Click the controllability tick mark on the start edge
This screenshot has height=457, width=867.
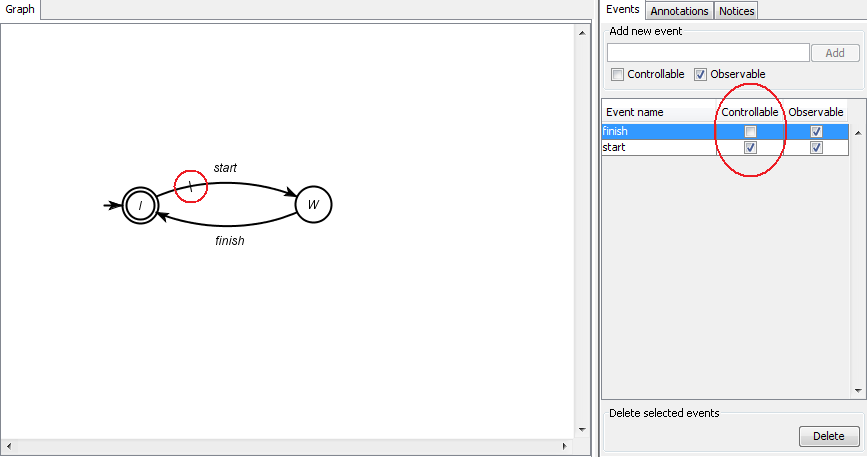[191, 187]
